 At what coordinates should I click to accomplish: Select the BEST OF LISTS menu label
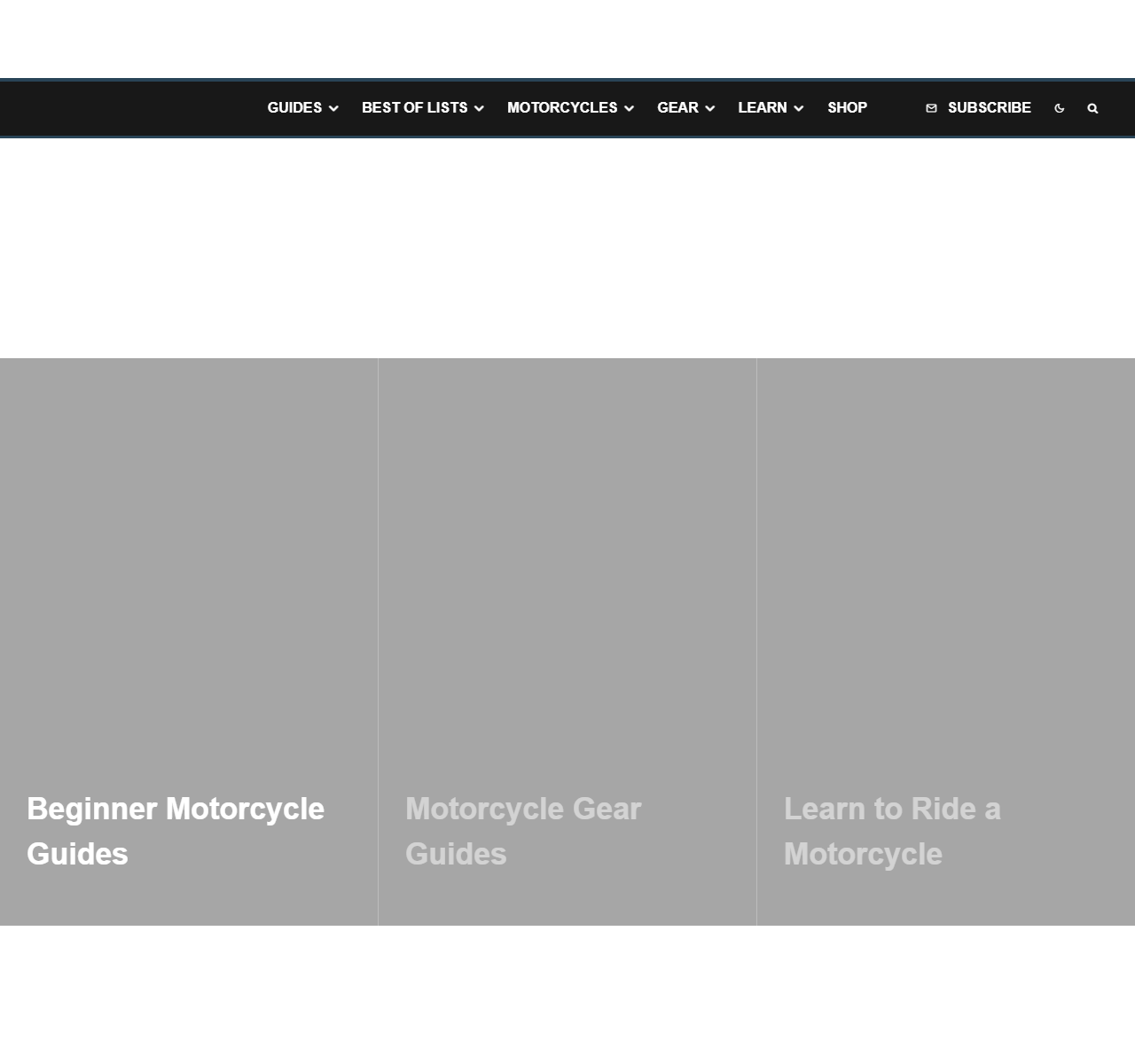(x=414, y=107)
